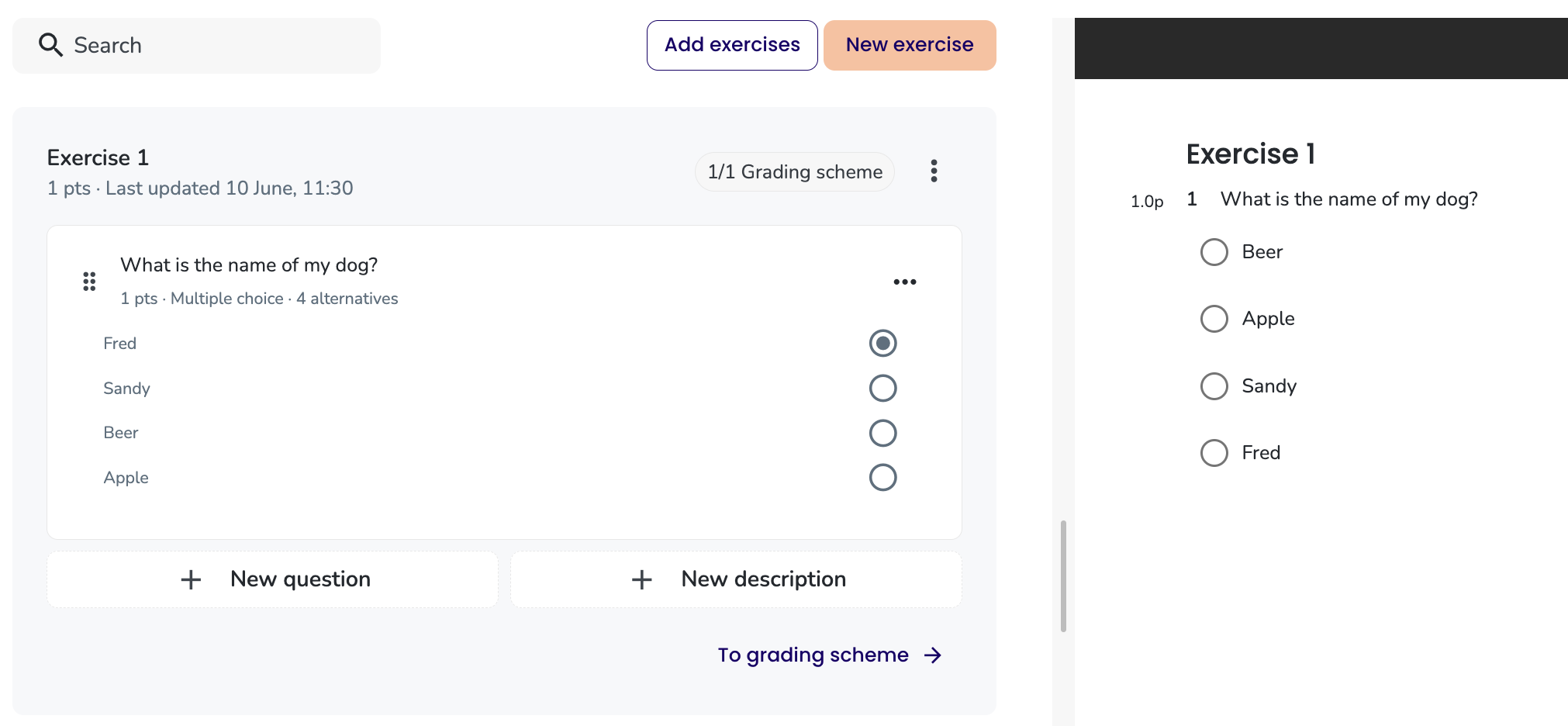Mark Sandy as the correct answer
The width and height of the screenshot is (1568, 726).
882,388
